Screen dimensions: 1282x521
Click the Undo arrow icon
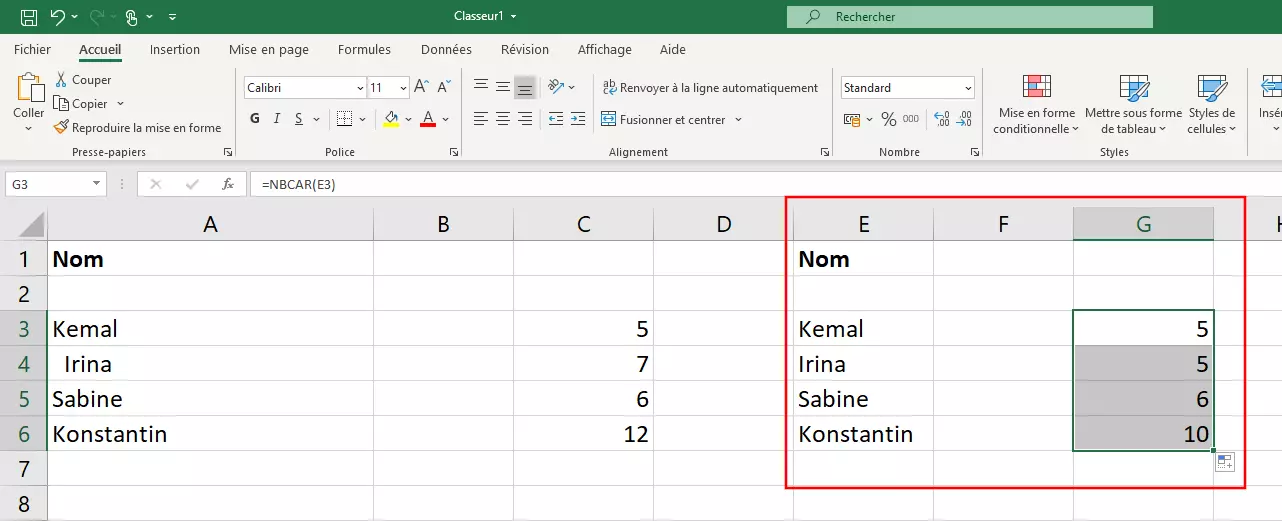57,17
